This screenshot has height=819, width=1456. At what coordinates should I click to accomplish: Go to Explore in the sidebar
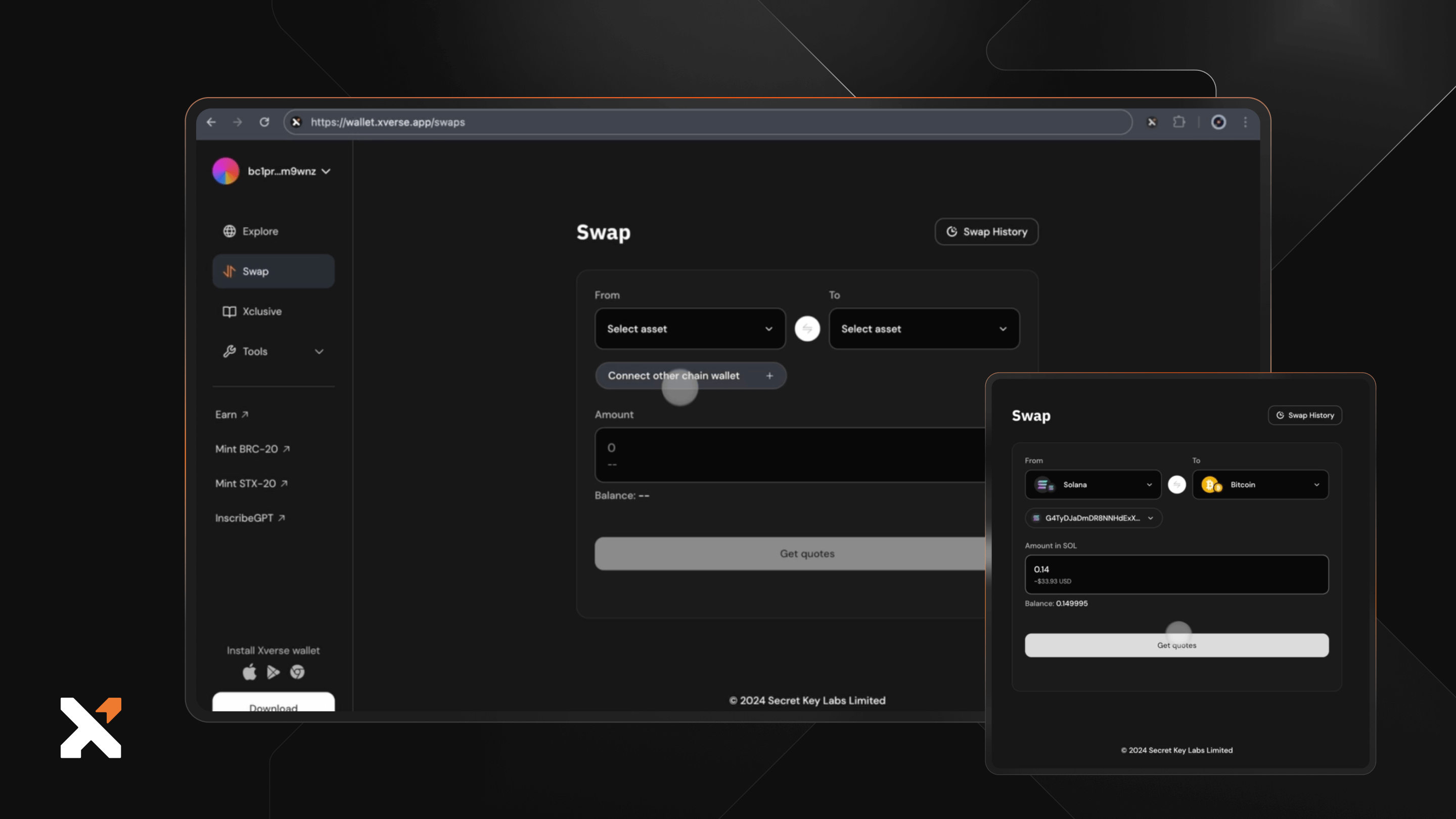274,231
